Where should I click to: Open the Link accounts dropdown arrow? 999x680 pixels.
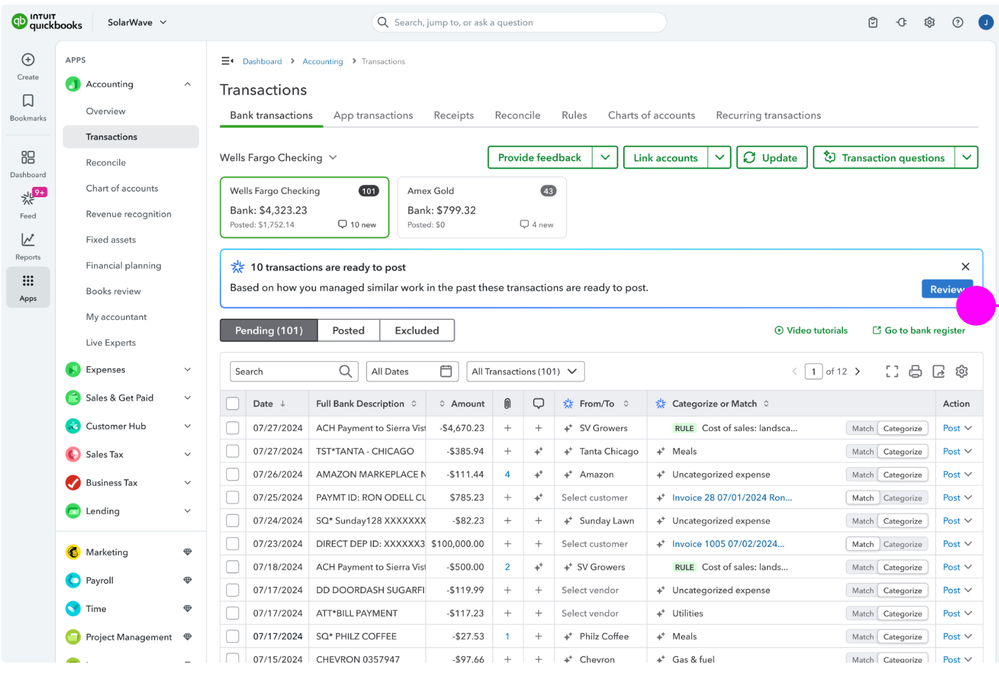(x=719, y=157)
